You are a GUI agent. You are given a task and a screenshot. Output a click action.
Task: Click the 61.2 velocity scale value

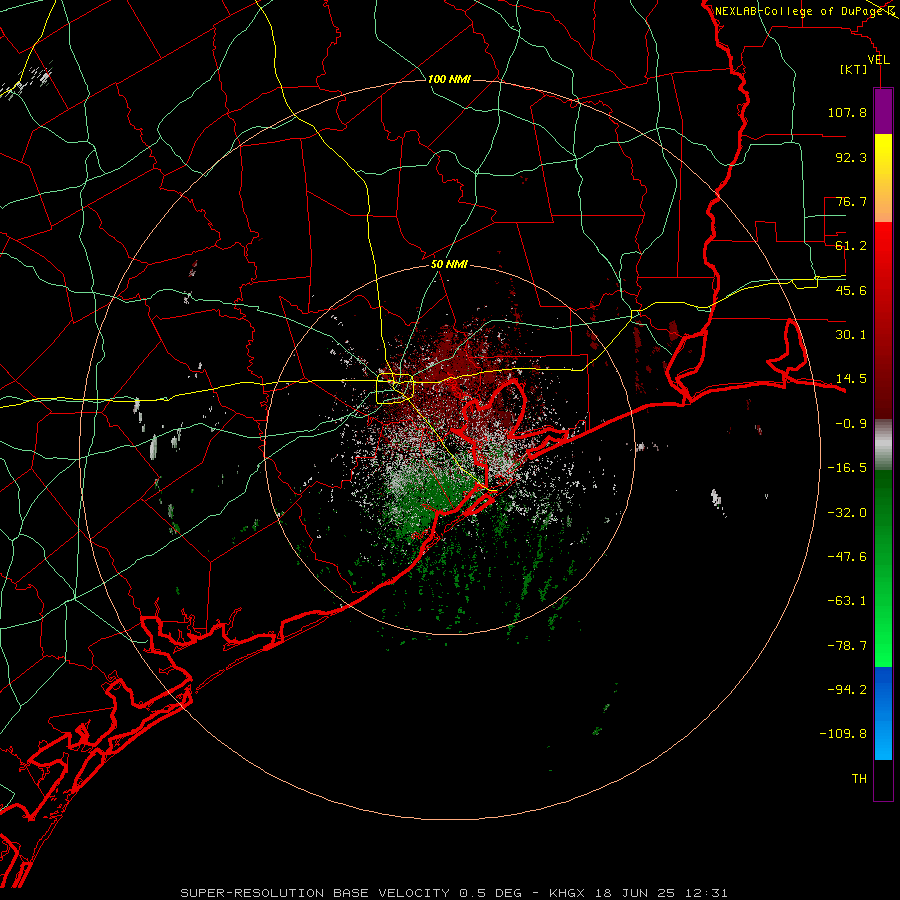pos(851,246)
